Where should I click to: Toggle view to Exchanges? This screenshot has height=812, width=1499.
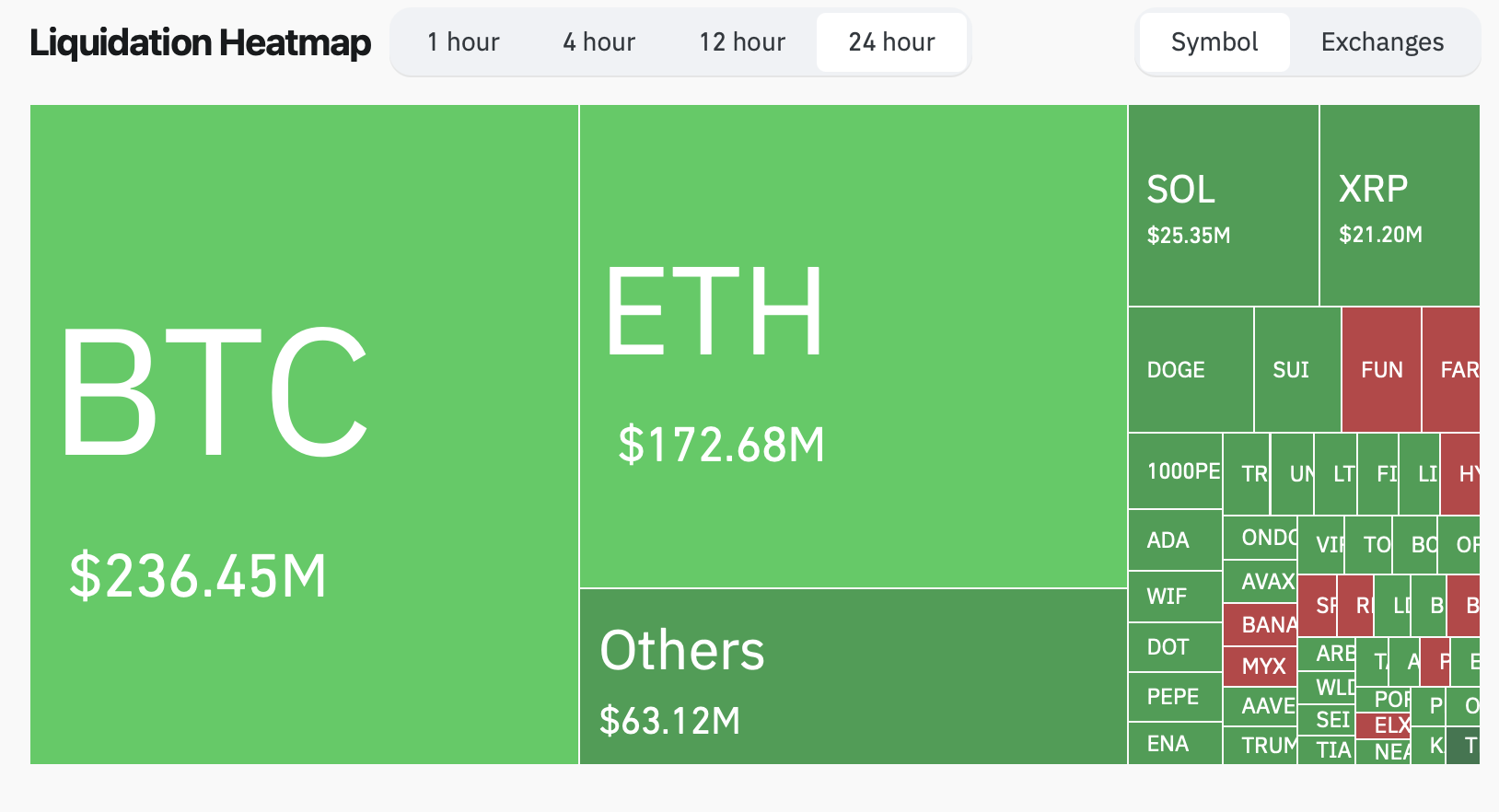pos(1382,42)
